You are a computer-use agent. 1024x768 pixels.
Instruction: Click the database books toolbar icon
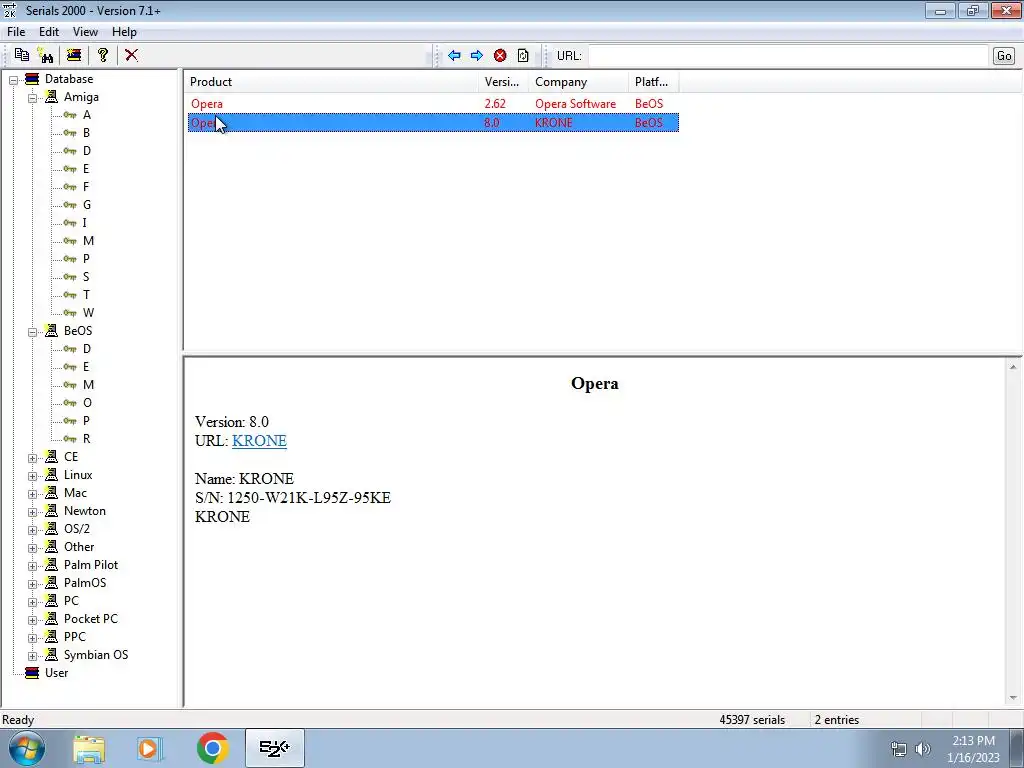click(x=74, y=56)
